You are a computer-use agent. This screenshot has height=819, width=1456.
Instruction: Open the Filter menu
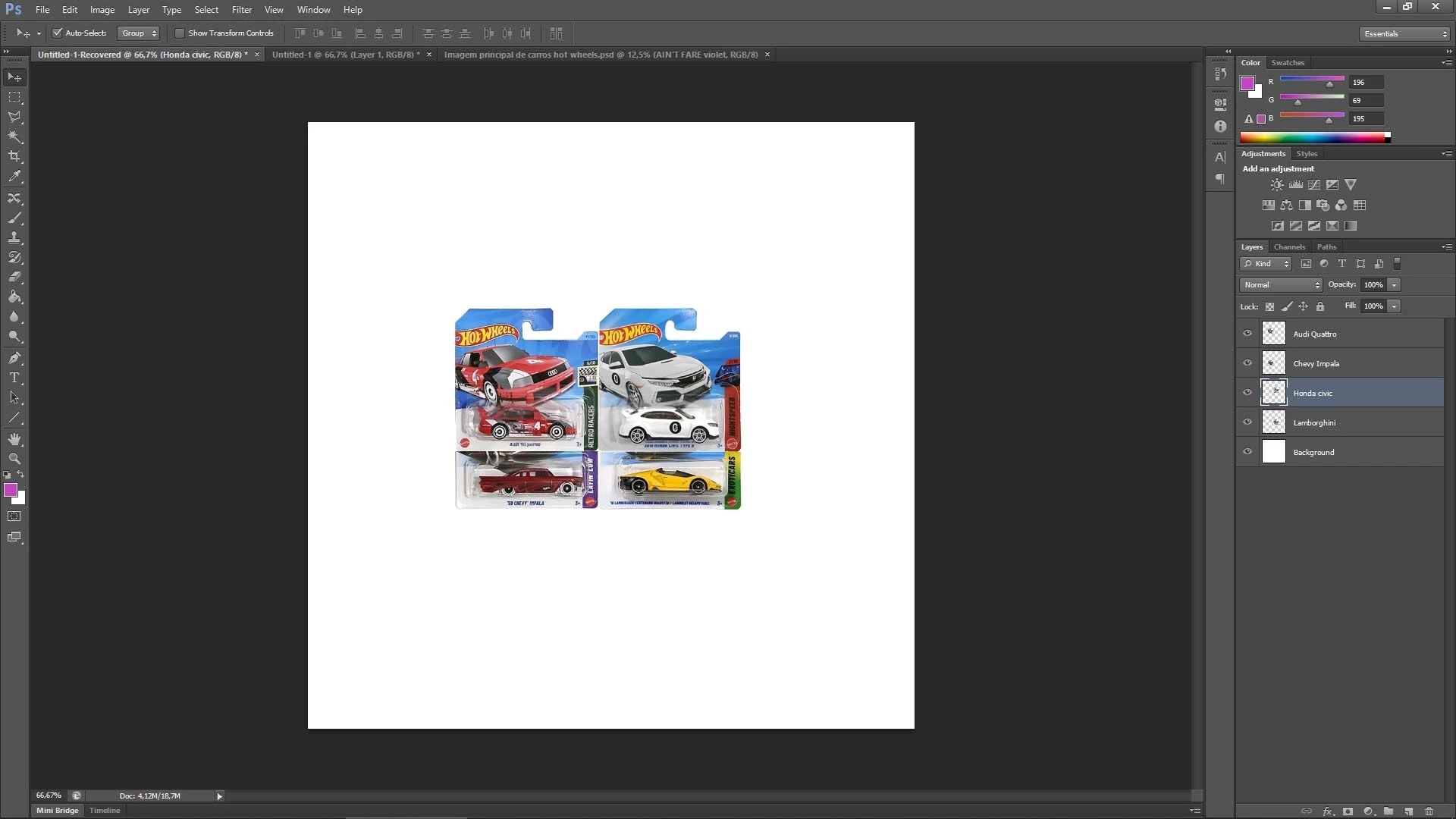coord(241,10)
